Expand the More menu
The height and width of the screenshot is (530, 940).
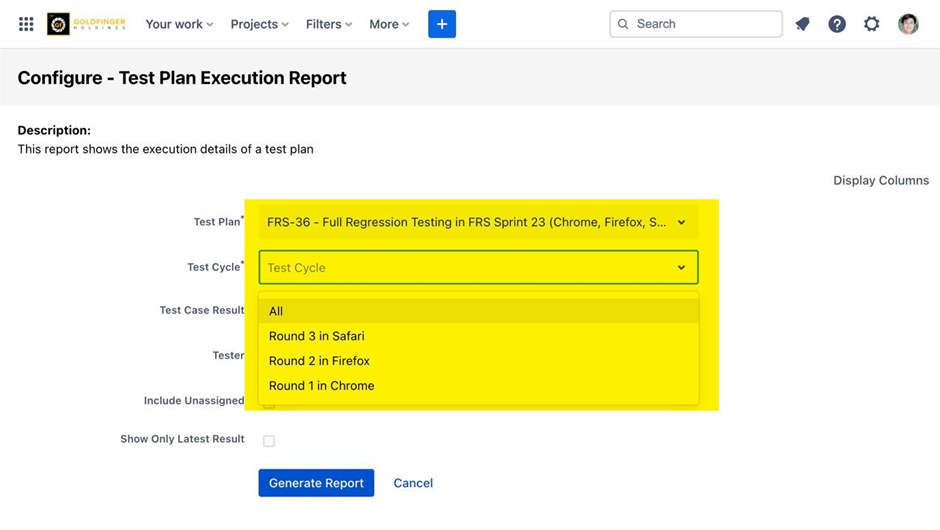pyautogui.click(x=389, y=24)
